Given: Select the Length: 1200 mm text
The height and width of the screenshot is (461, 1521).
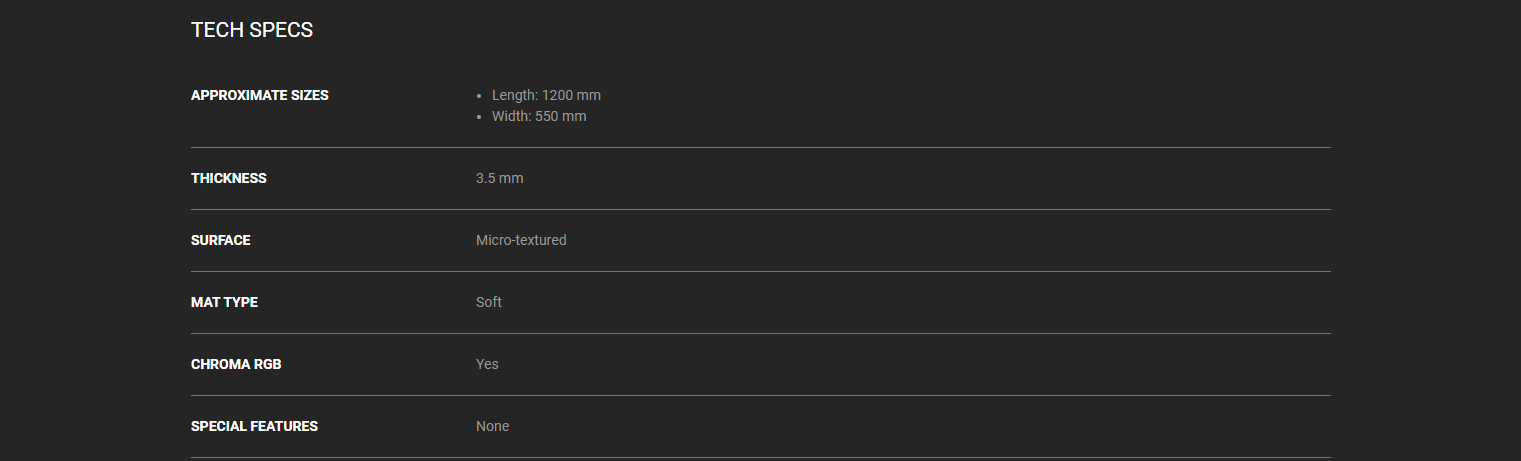Looking at the screenshot, I should click(x=546, y=95).
